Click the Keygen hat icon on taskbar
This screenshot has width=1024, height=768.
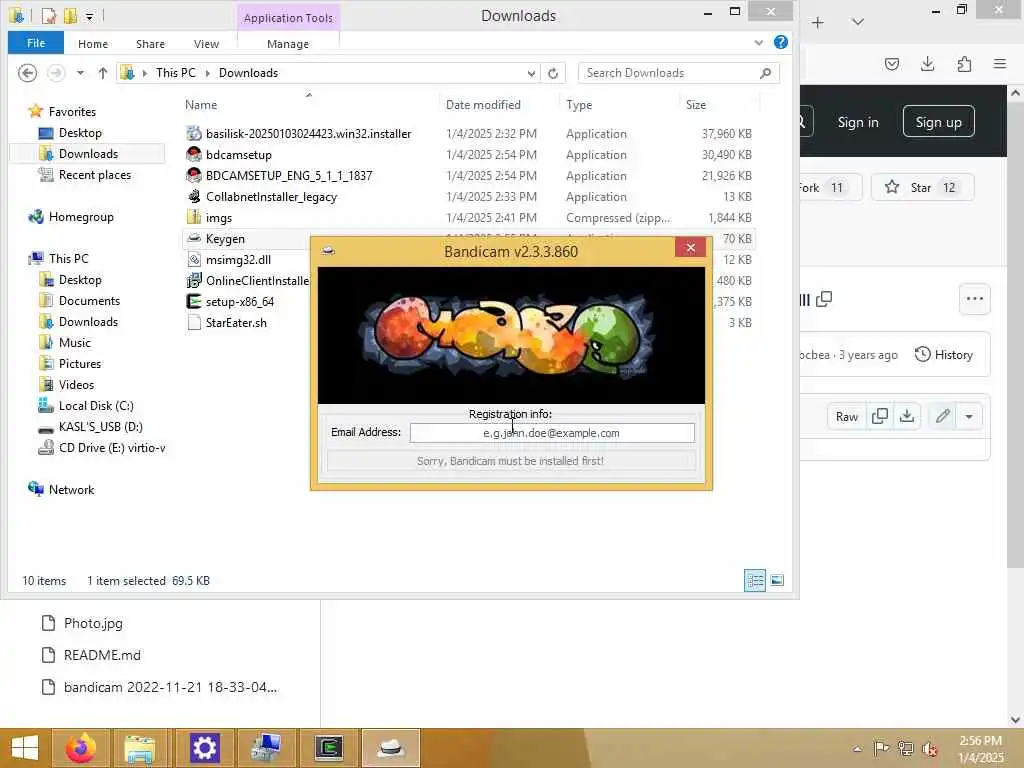[x=391, y=748]
